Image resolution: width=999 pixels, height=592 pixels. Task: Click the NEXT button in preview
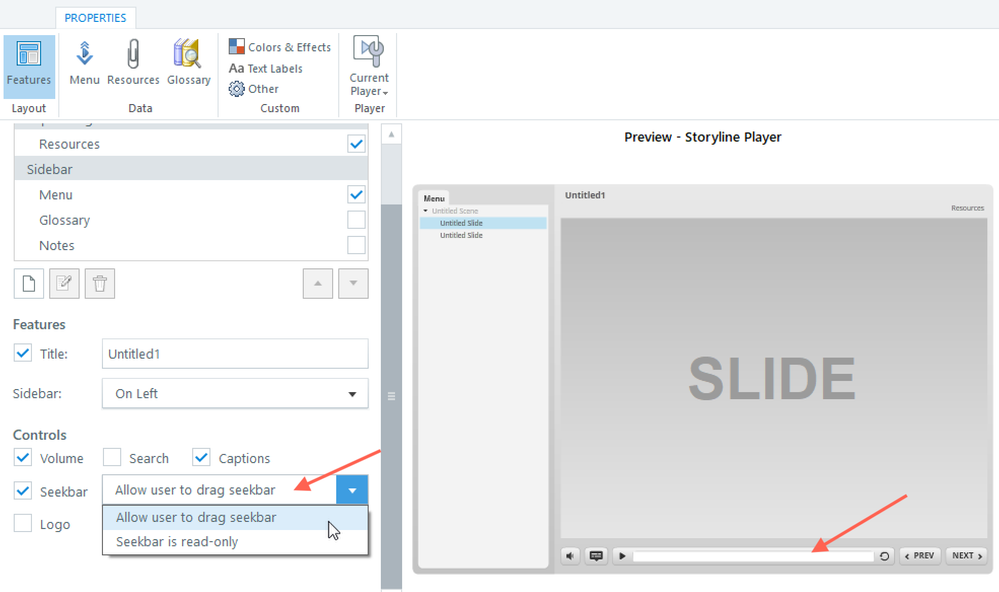point(967,556)
